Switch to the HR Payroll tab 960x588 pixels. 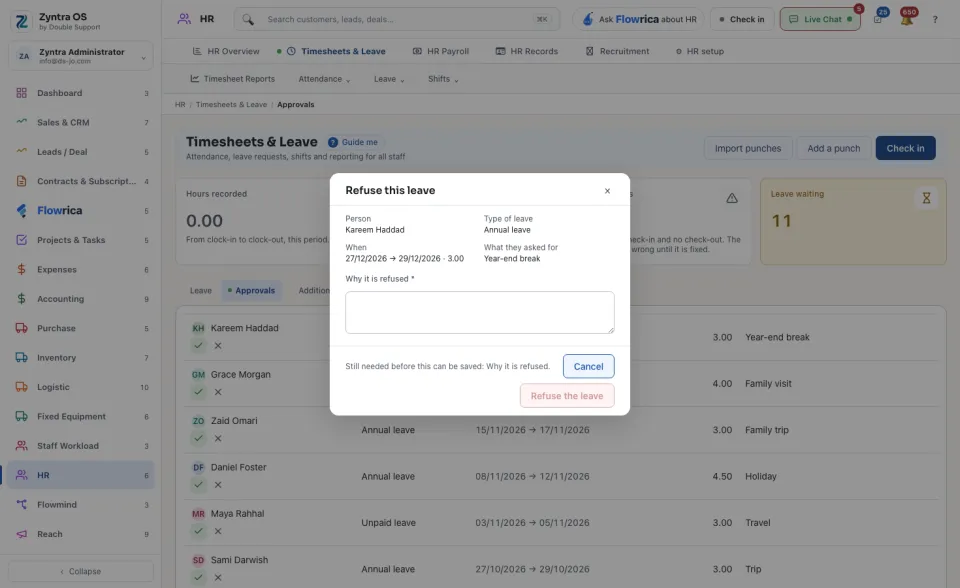click(441, 51)
